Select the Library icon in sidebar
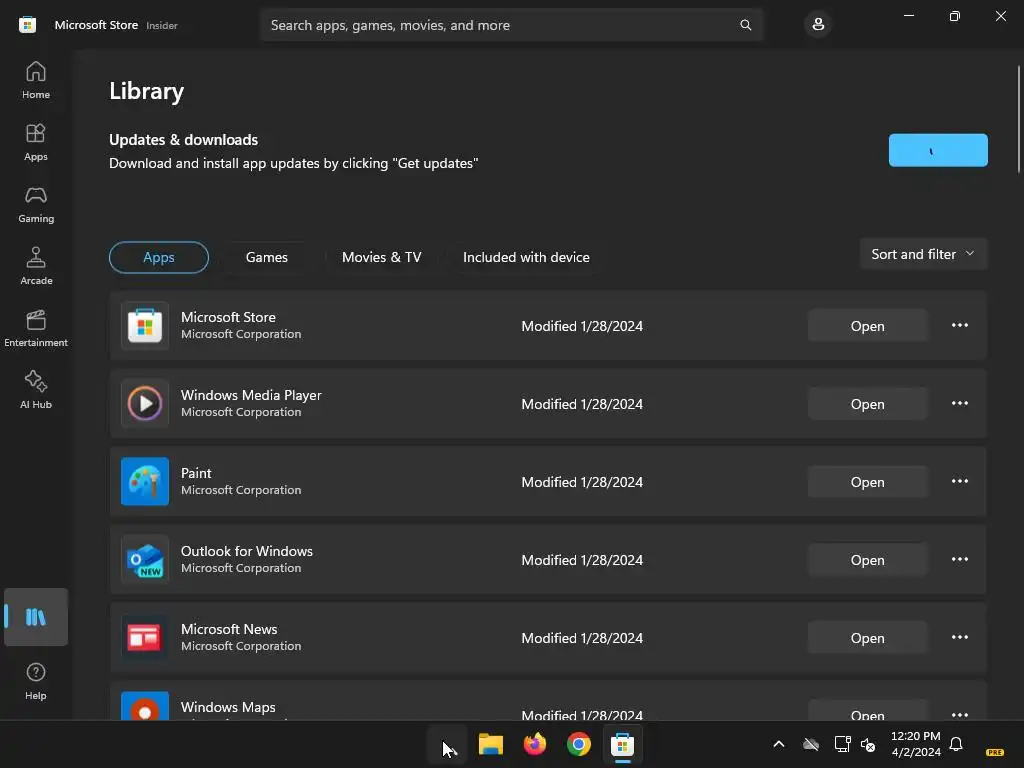 (36, 617)
